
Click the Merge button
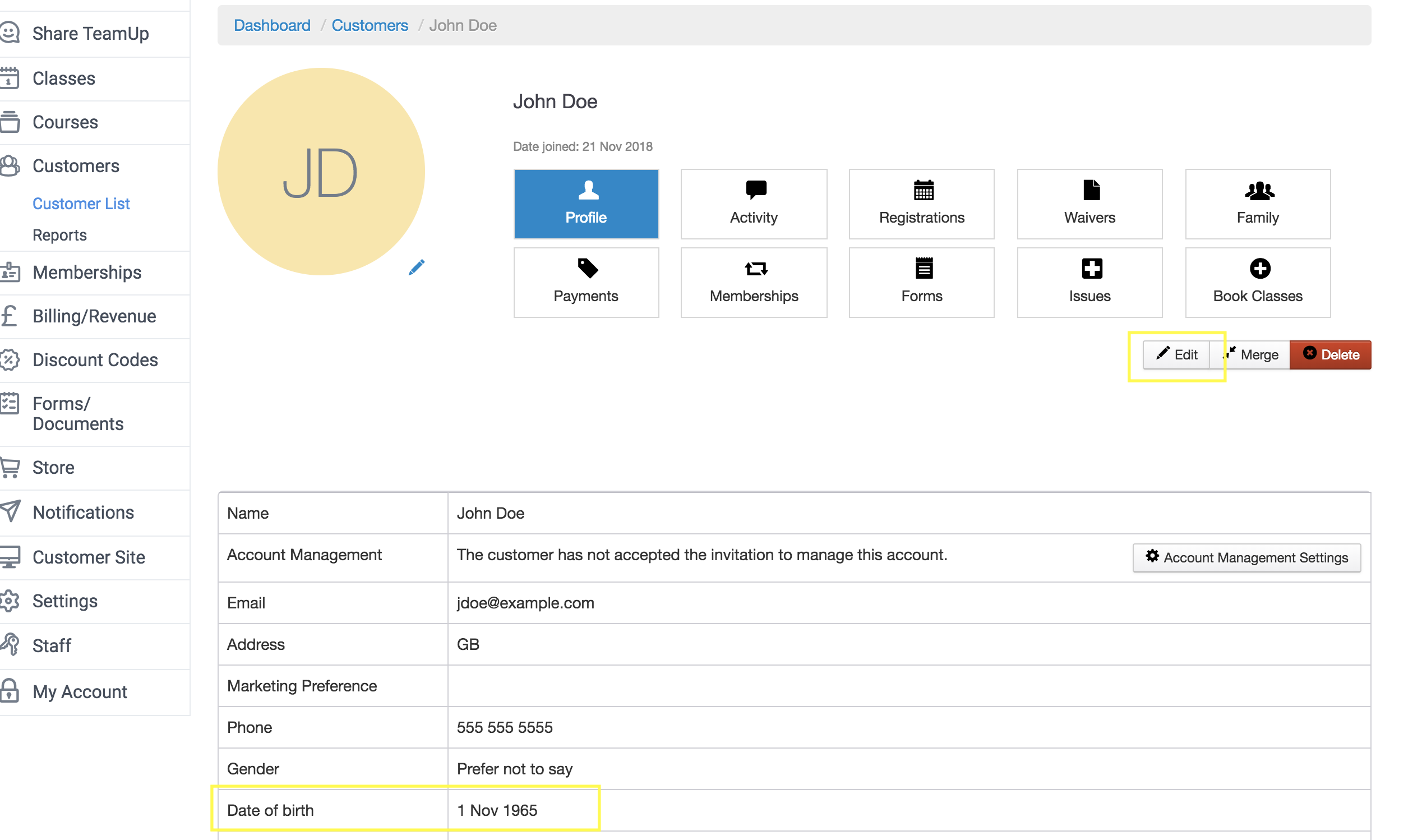(x=1250, y=355)
